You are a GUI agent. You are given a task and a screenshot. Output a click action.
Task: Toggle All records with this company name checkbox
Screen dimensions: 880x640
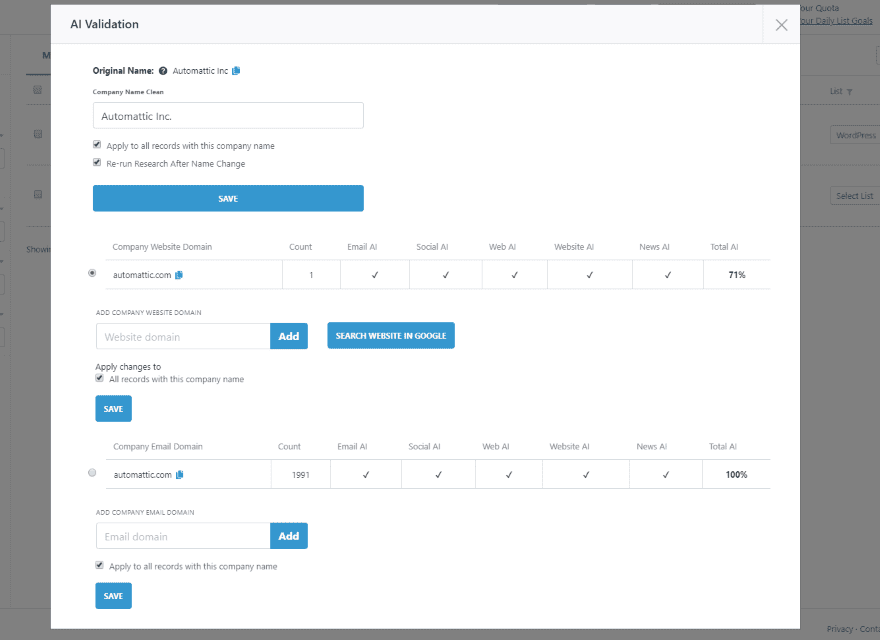coord(99,378)
